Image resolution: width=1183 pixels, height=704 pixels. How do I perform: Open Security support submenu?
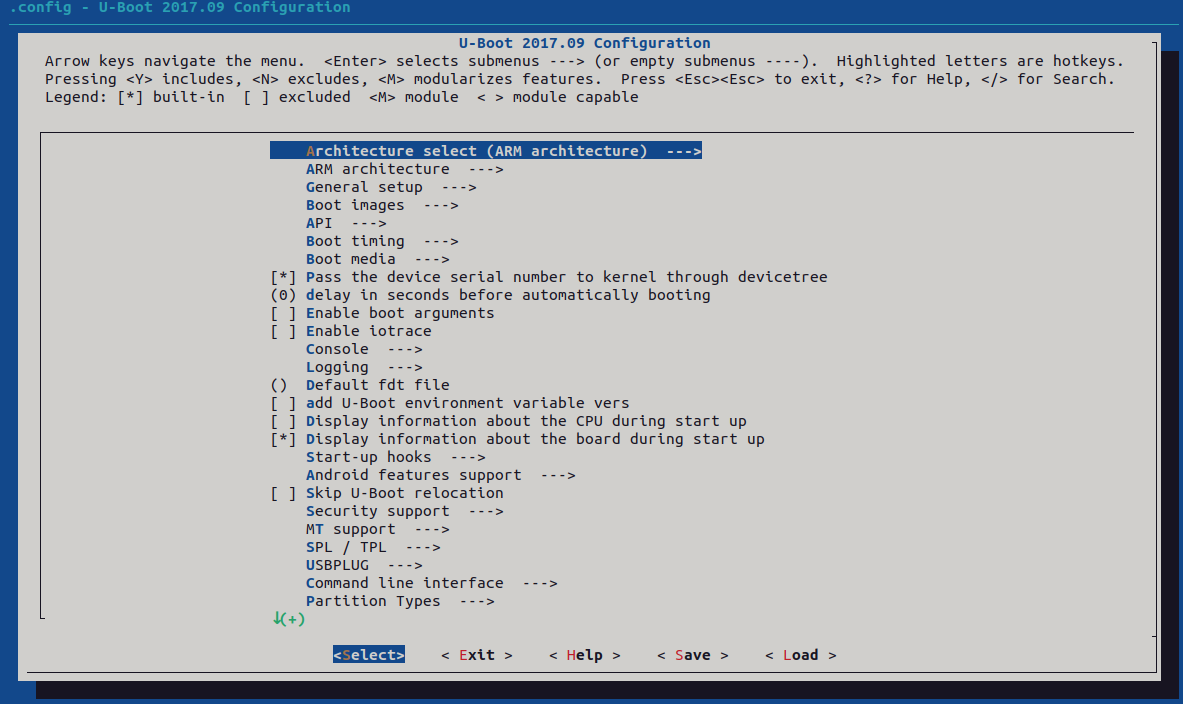tap(404, 512)
